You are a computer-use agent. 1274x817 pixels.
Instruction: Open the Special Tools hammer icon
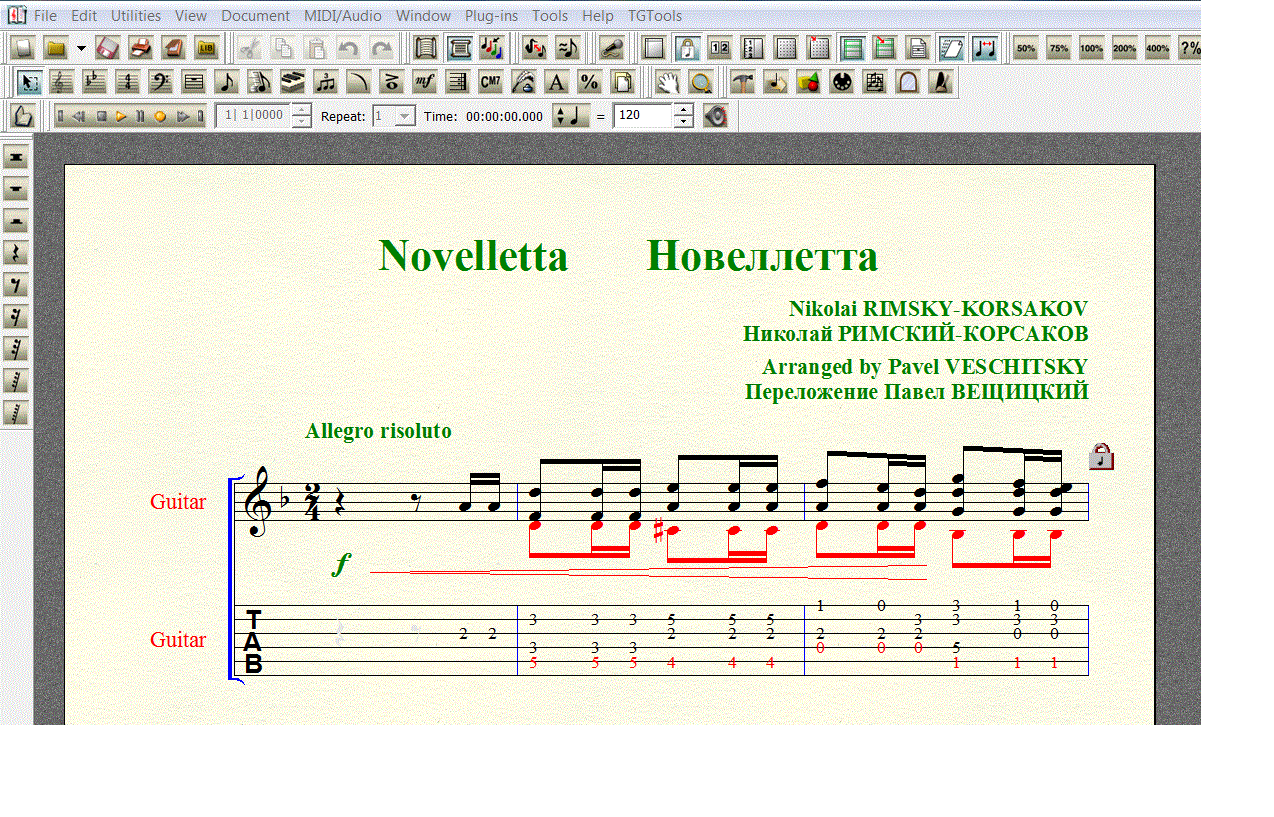[x=743, y=81]
